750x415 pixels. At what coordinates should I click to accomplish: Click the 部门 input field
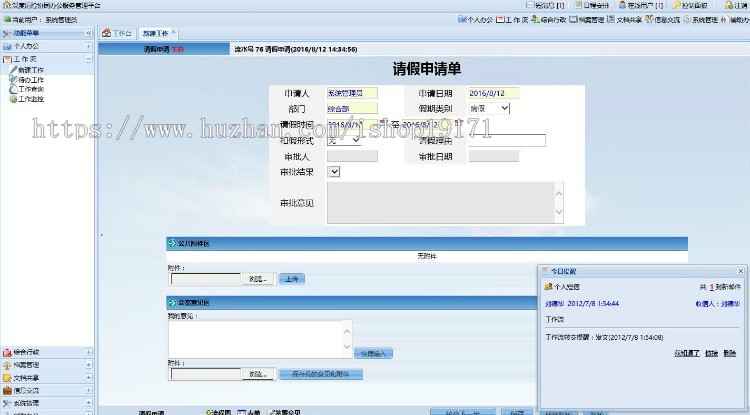352,109
